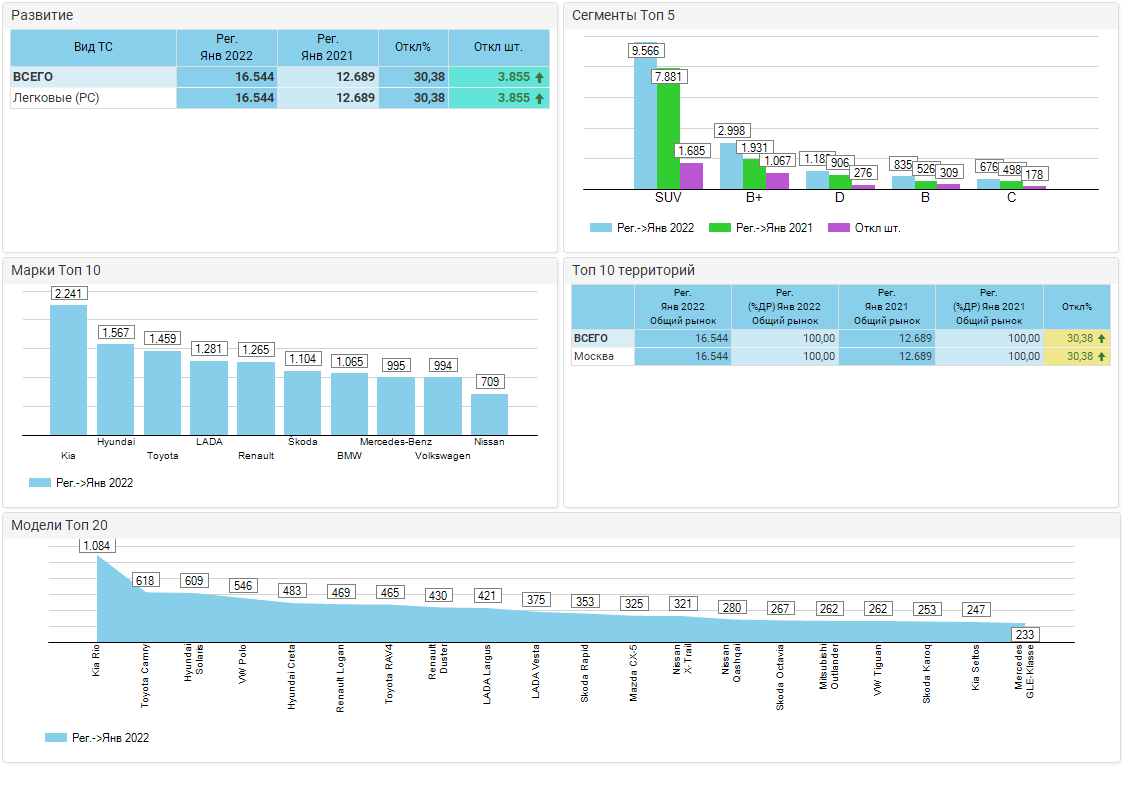Click the legend swatch under Модели Топ 20 chart
Image resolution: width=1122 pixels, height=793 pixels.
click(56, 738)
